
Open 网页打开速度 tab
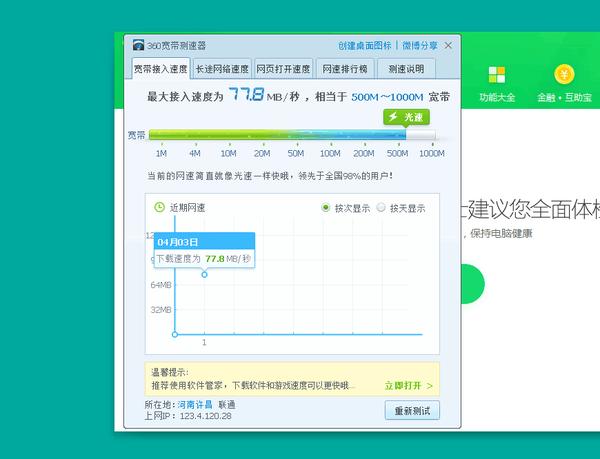pos(283,69)
